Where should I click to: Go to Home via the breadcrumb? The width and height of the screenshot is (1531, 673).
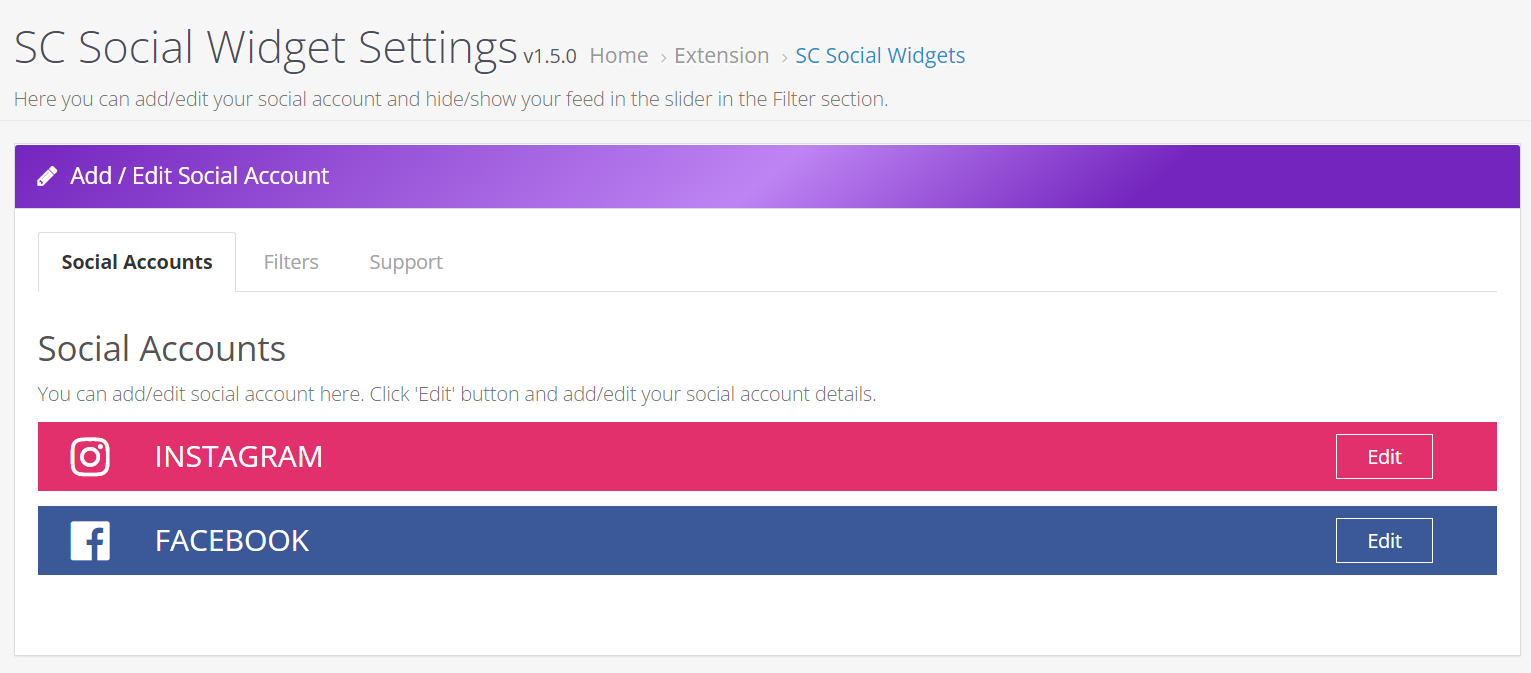click(619, 56)
